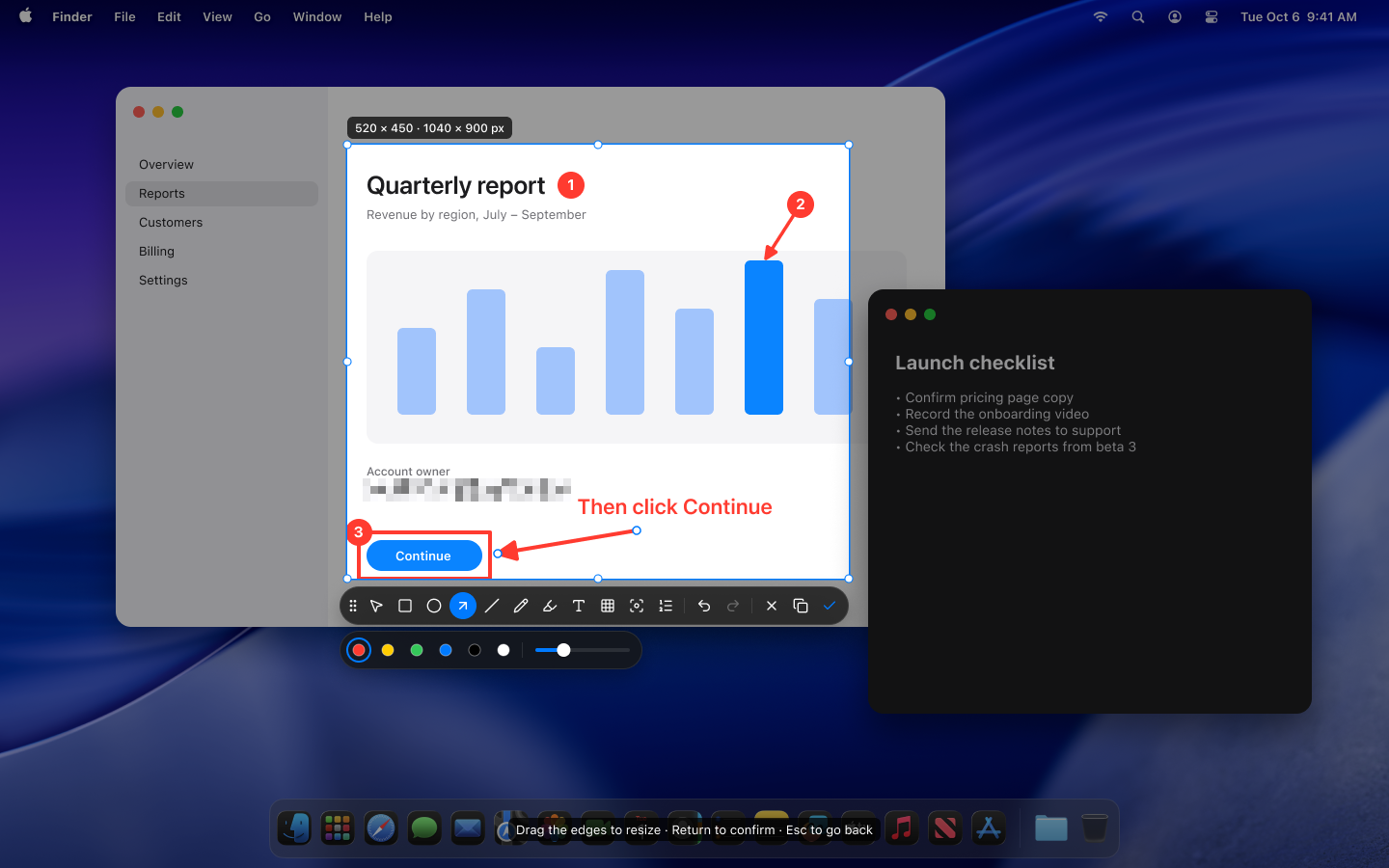Redo the undone annotation
Viewport: 1389px width, 868px height.
733,606
